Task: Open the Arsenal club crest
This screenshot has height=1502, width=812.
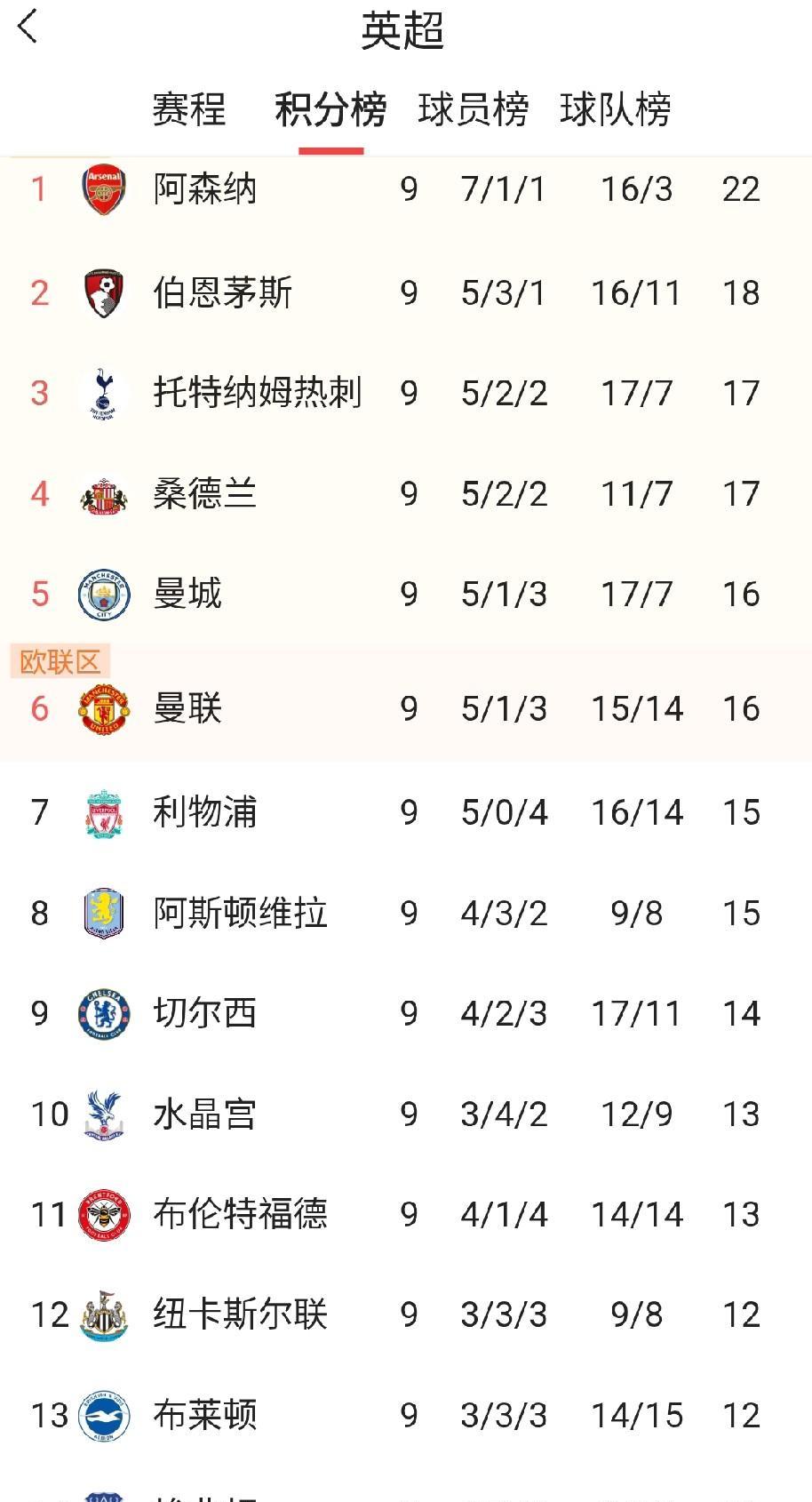Action: click(104, 189)
